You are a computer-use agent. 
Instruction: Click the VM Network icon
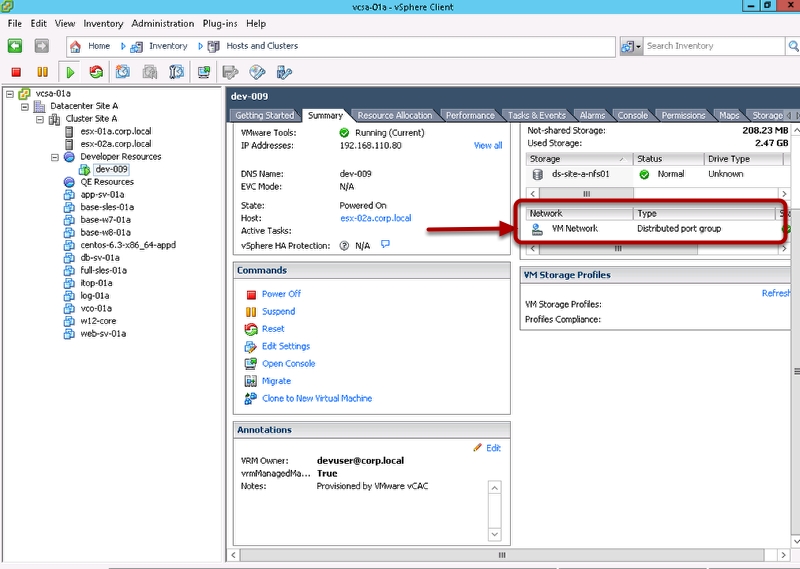(537, 229)
